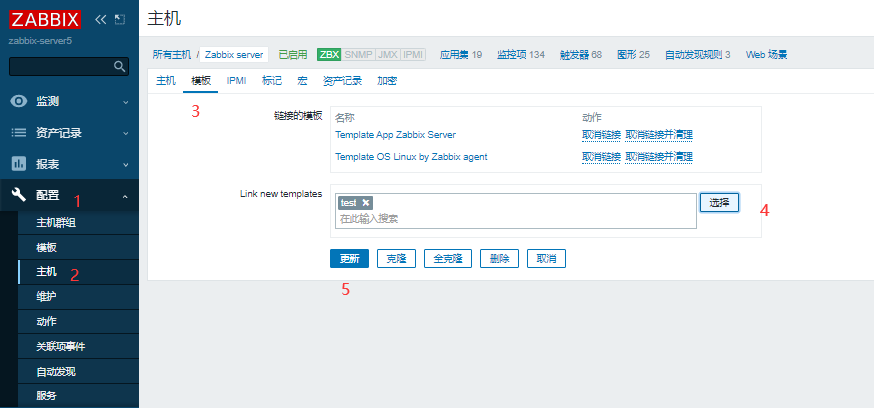Open 触发器 68 link
Viewport: 874px width, 408px height.
(x=581, y=55)
